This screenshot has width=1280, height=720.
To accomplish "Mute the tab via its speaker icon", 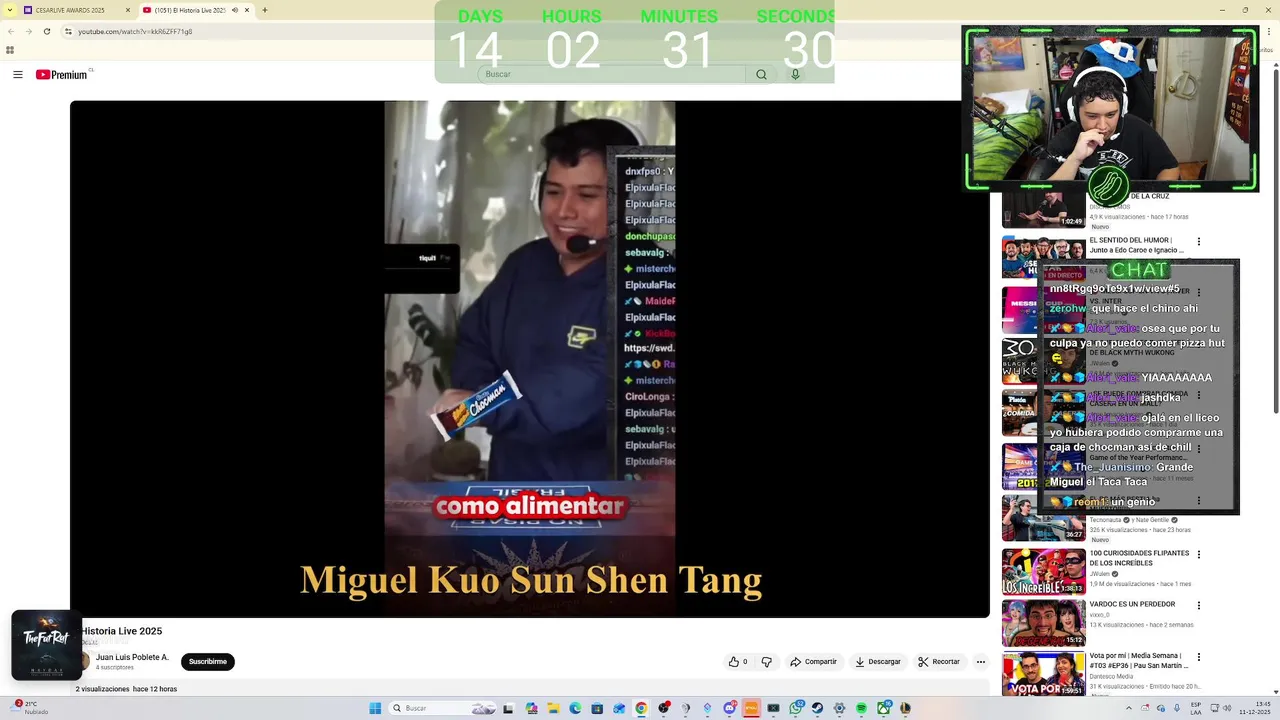I will point(235,10).
